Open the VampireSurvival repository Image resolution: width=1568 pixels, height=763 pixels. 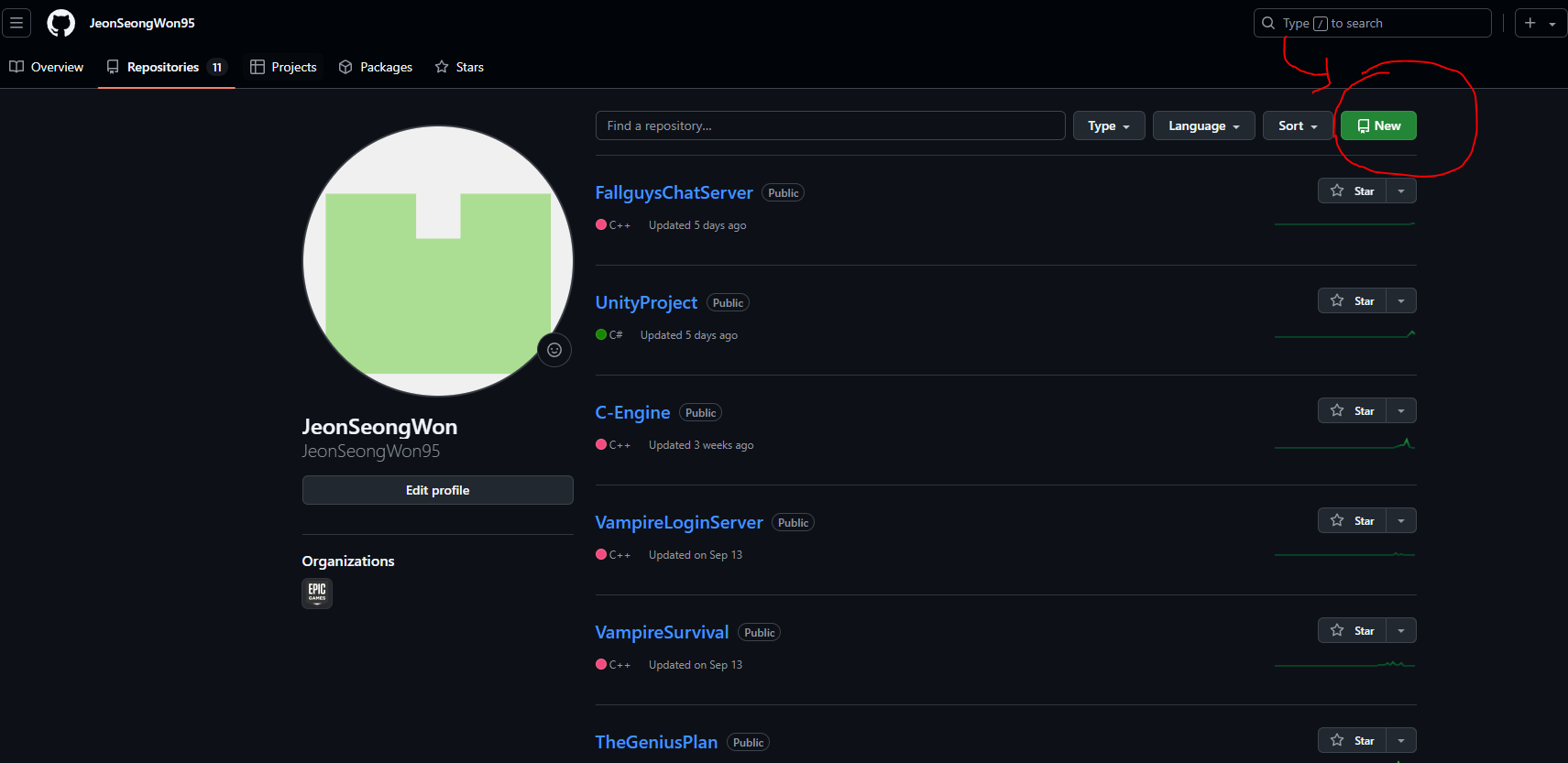(662, 632)
